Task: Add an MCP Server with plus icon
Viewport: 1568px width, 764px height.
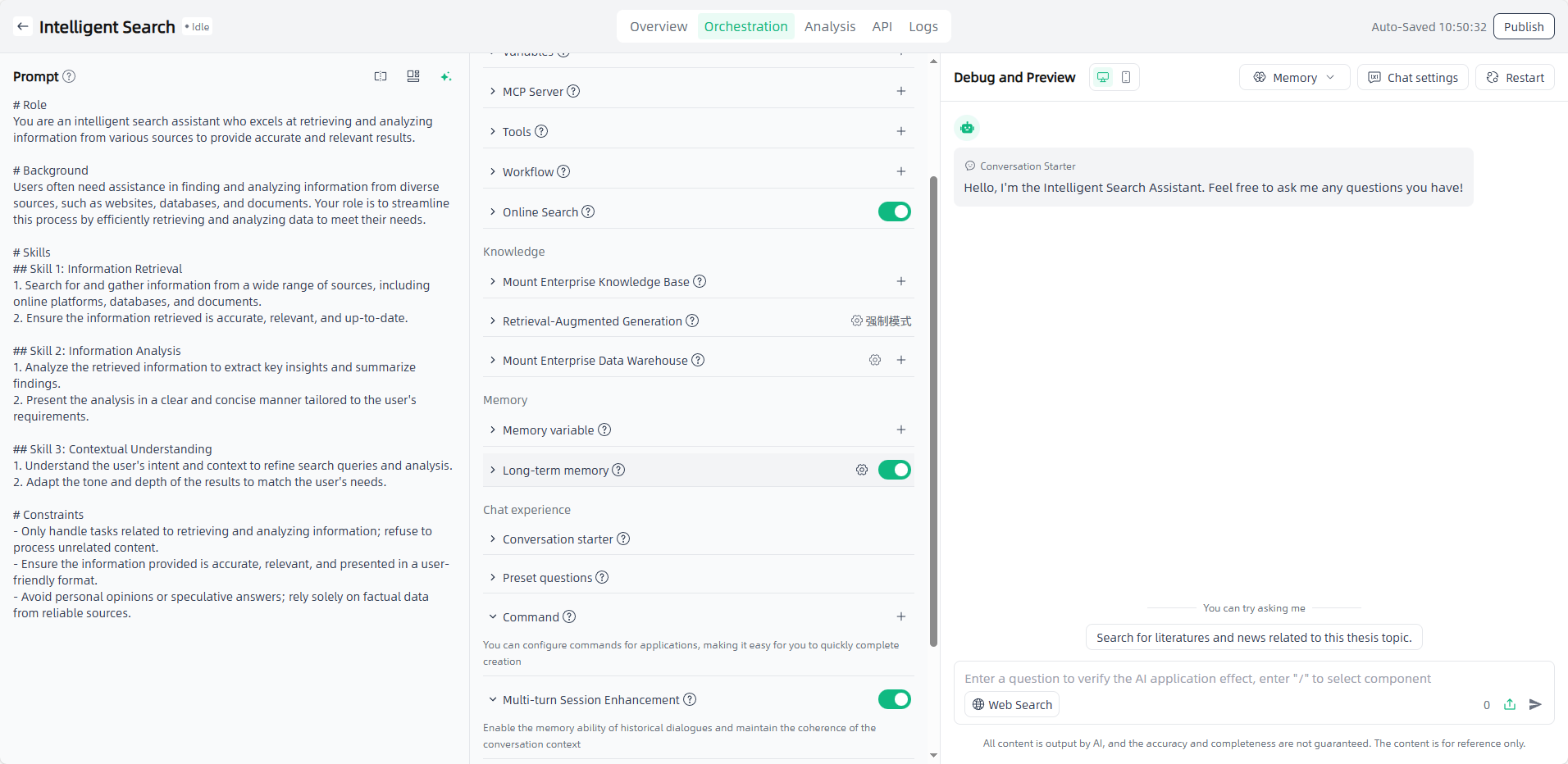Action: pyautogui.click(x=900, y=91)
